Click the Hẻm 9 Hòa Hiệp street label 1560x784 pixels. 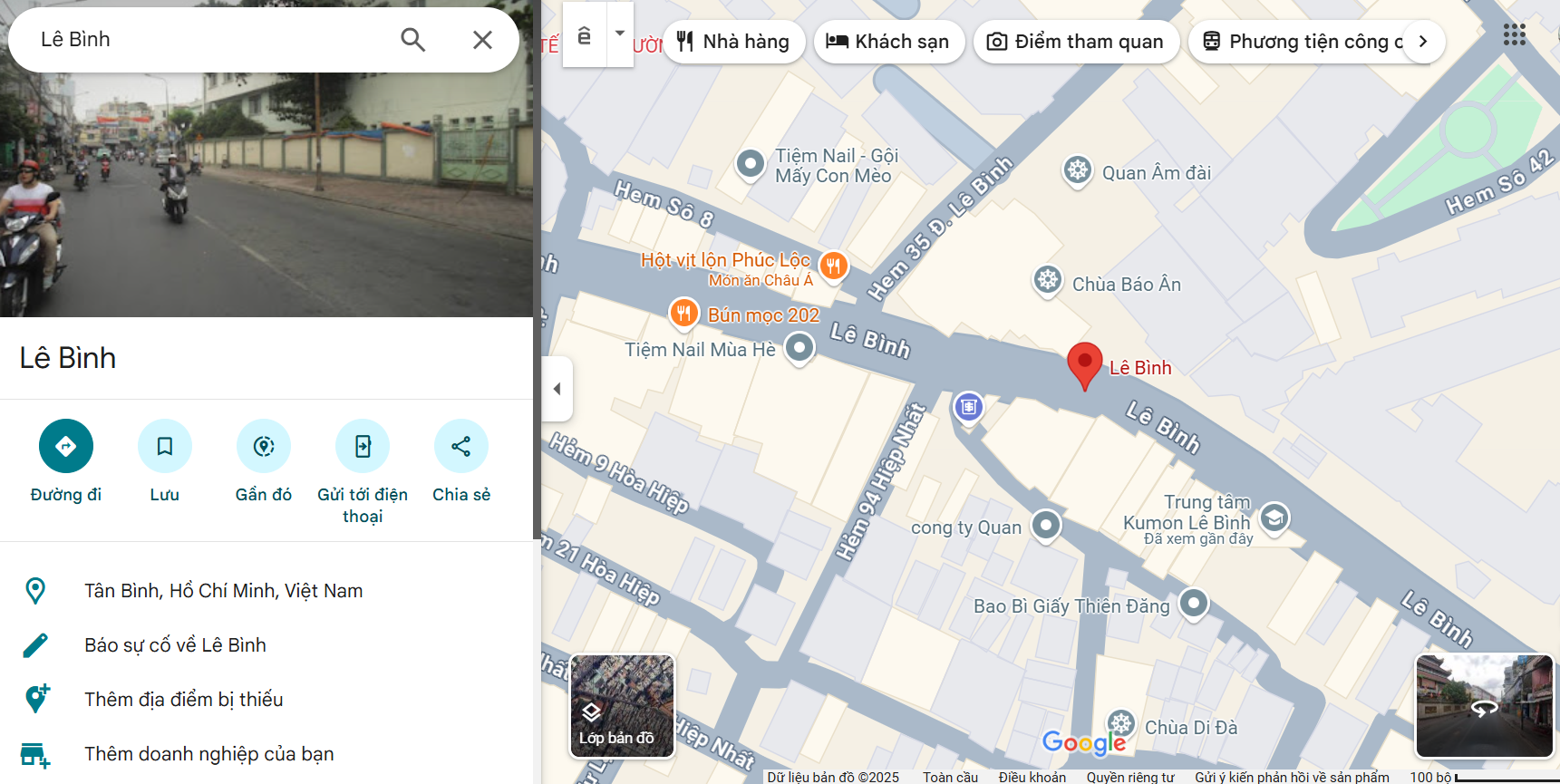[x=619, y=472]
